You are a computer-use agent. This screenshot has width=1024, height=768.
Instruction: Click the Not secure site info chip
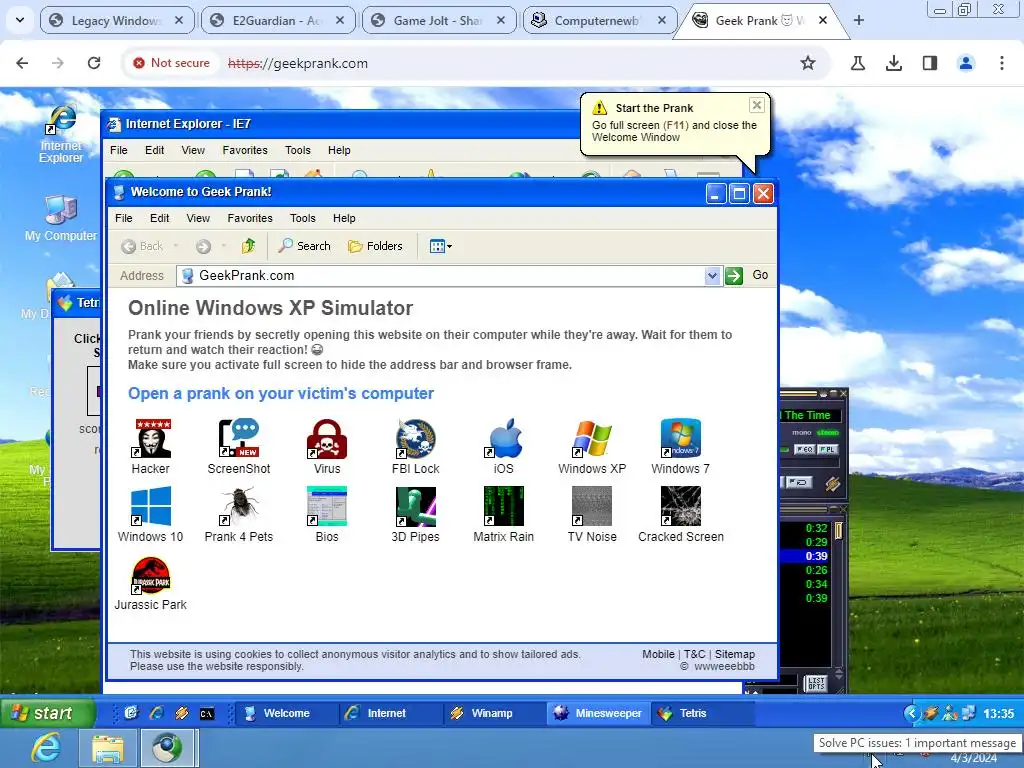click(171, 63)
